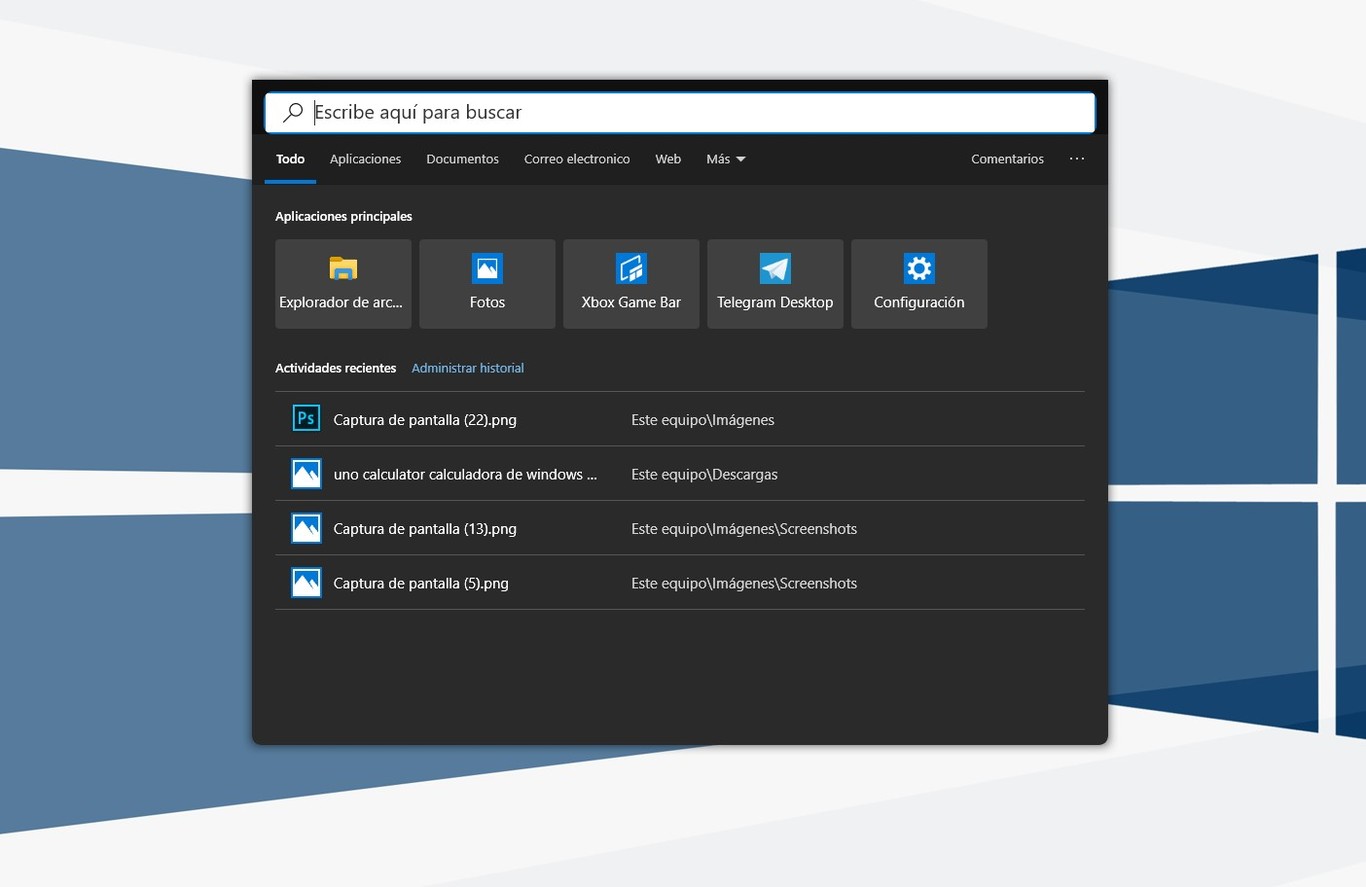Launch the Fotos app tile
Image resolution: width=1366 pixels, height=887 pixels.
(487, 269)
